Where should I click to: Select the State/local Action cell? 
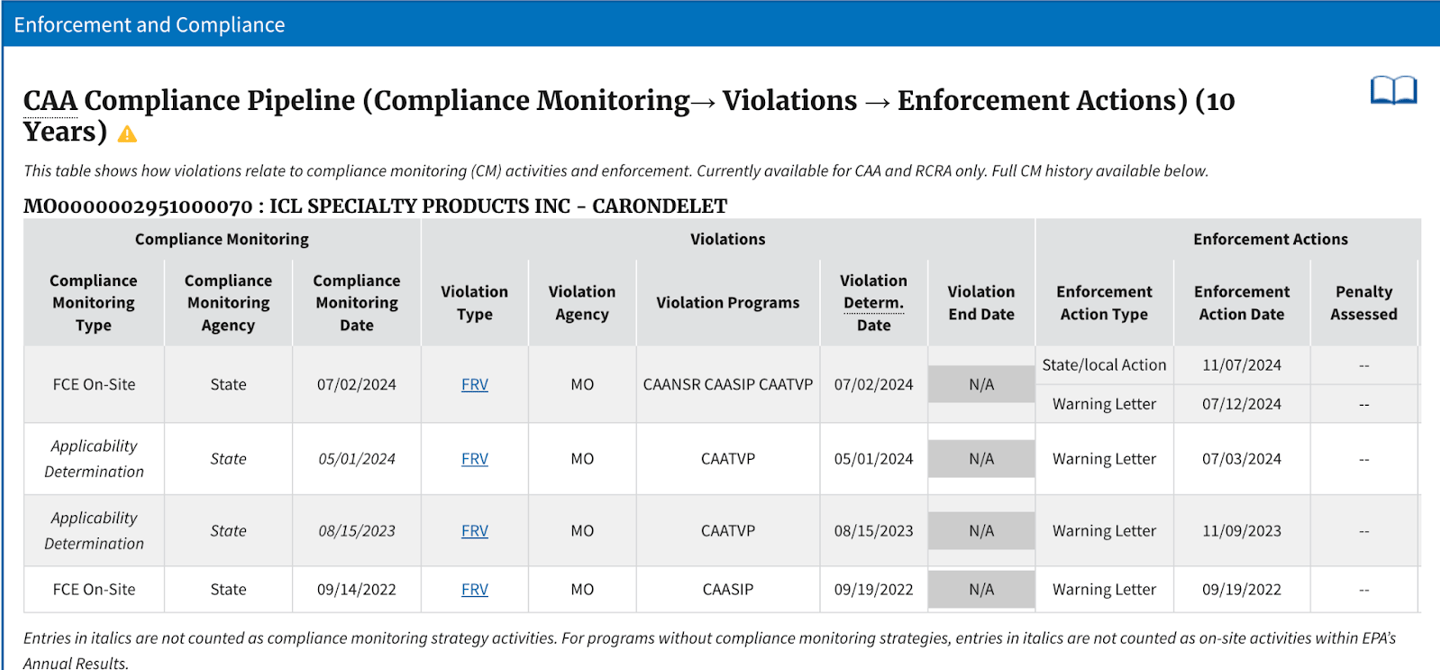[1104, 365]
